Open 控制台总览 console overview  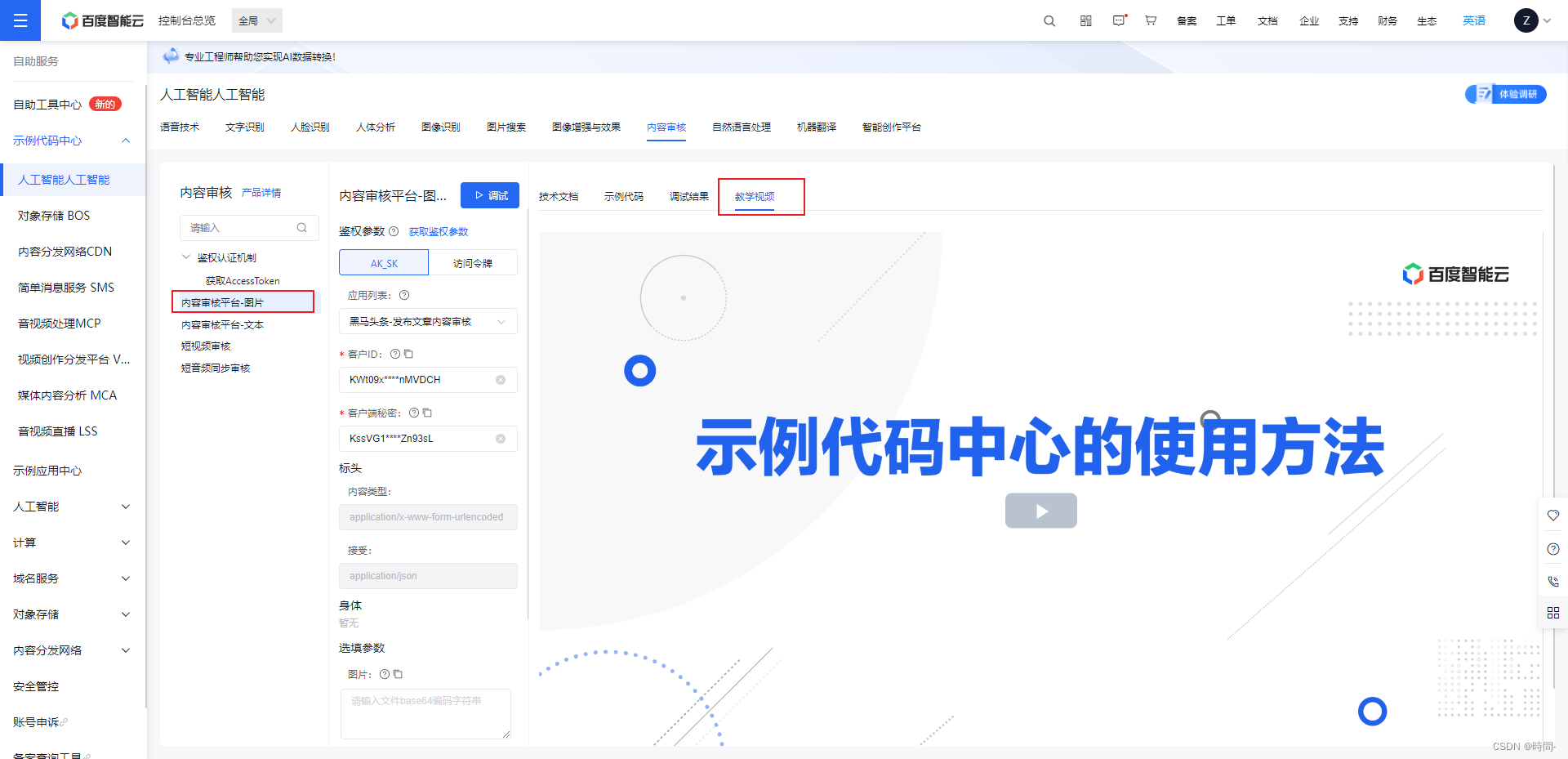(187, 20)
